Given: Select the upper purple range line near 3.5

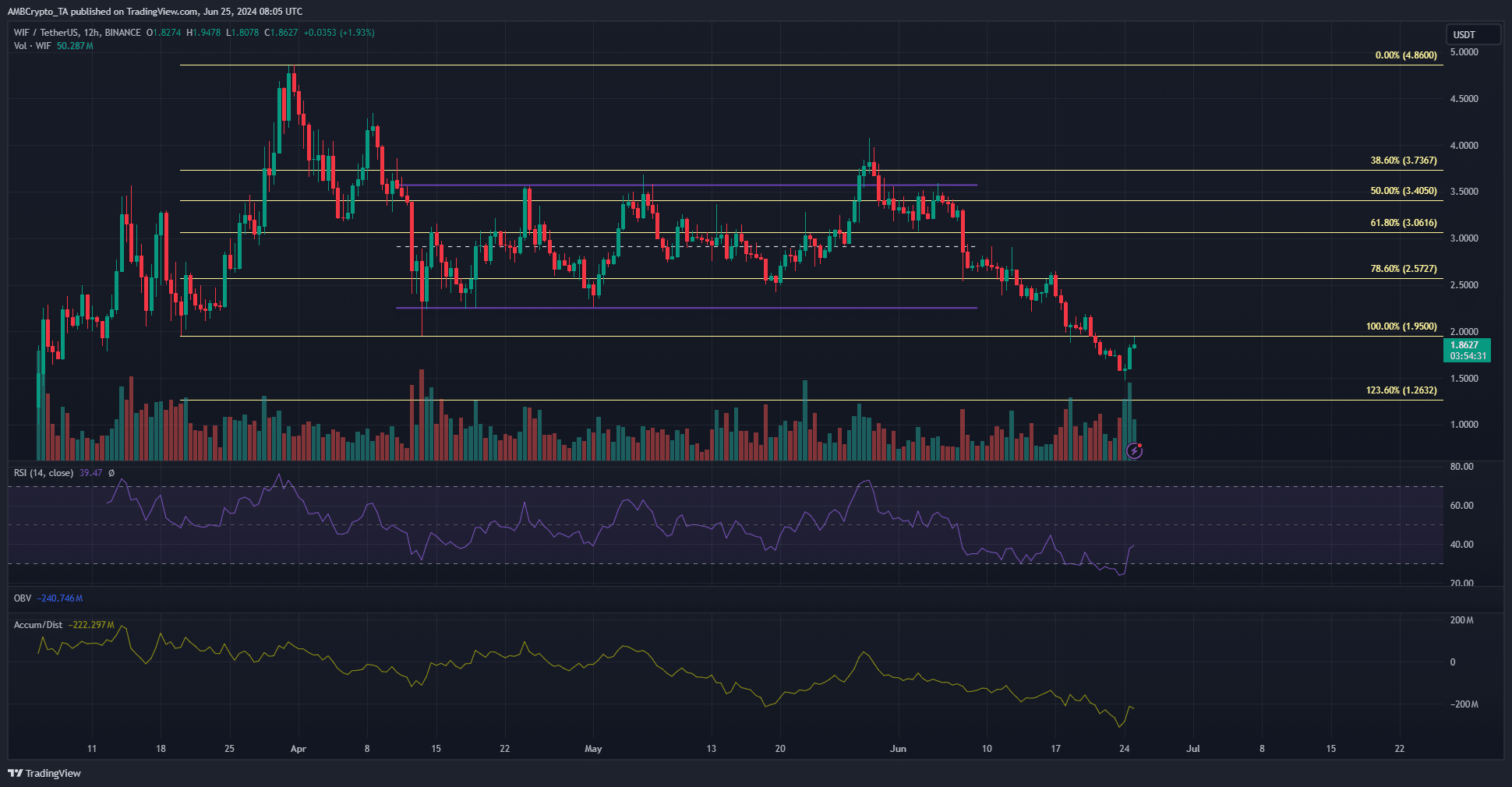Looking at the screenshot, I should (x=687, y=185).
